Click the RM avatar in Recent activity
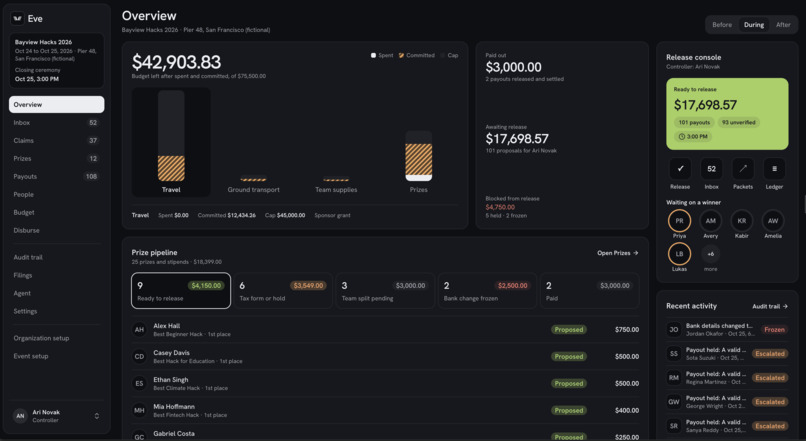 tap(674, 378)
